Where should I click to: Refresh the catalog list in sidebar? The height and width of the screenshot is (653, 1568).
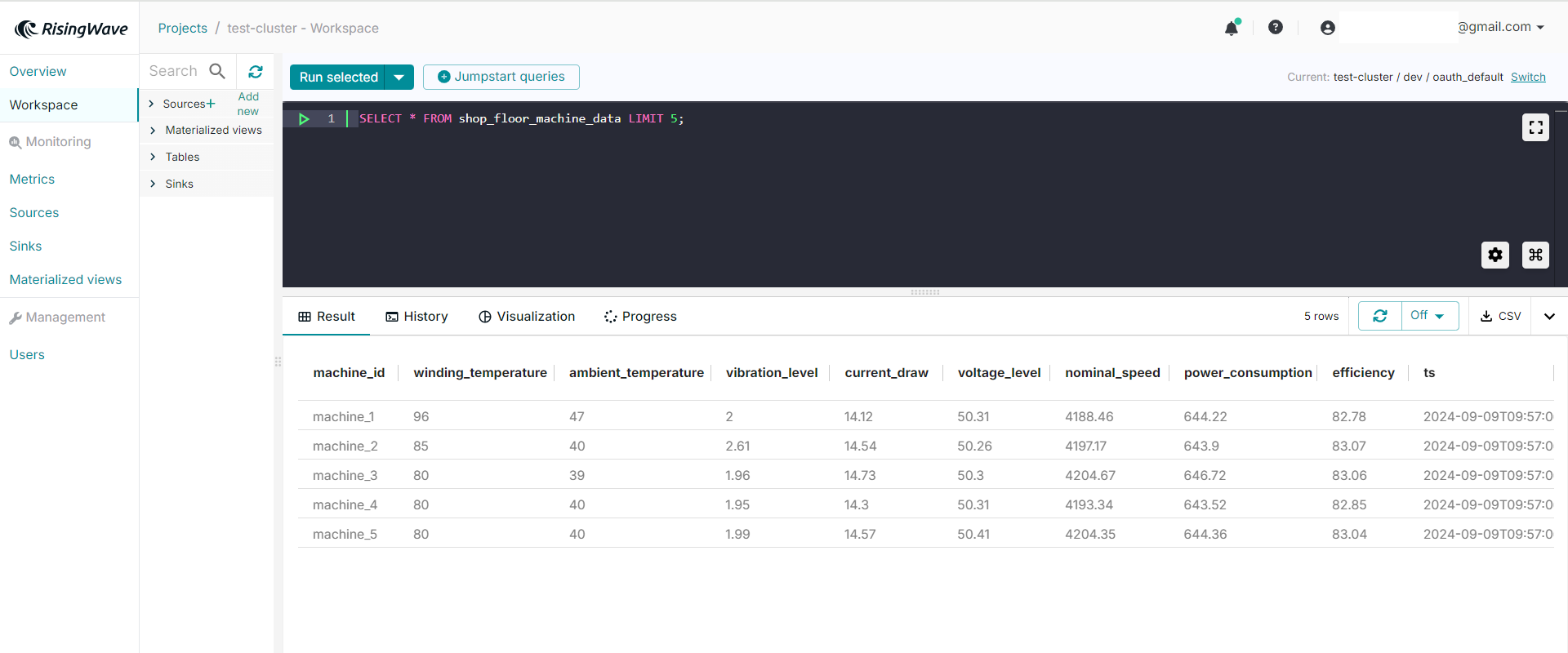click(x=256, y=72)
